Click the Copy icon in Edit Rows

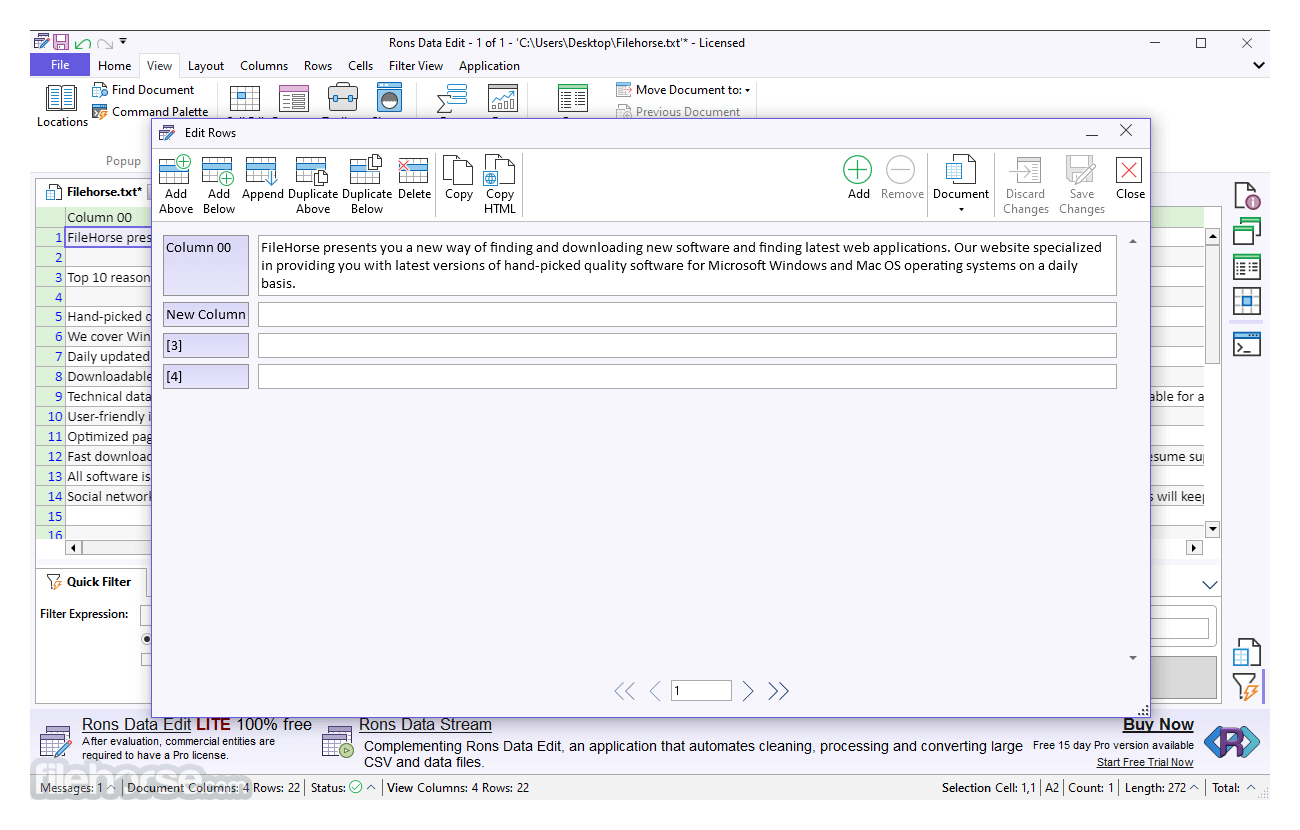click(x=458, y=169)
